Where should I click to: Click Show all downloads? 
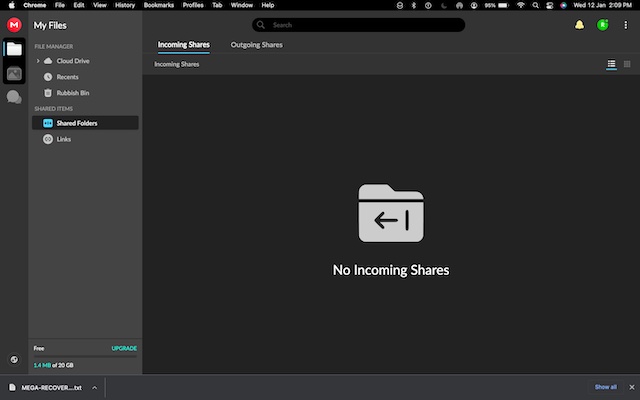point(605,387)
